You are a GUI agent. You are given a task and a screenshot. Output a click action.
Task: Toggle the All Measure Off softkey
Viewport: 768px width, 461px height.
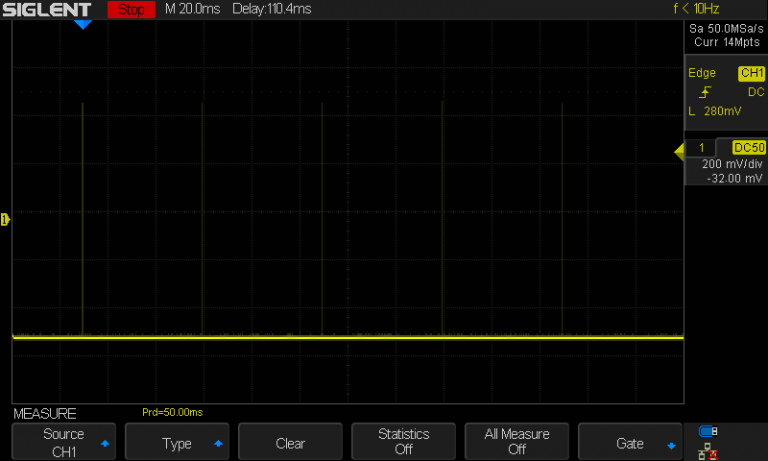517,442
